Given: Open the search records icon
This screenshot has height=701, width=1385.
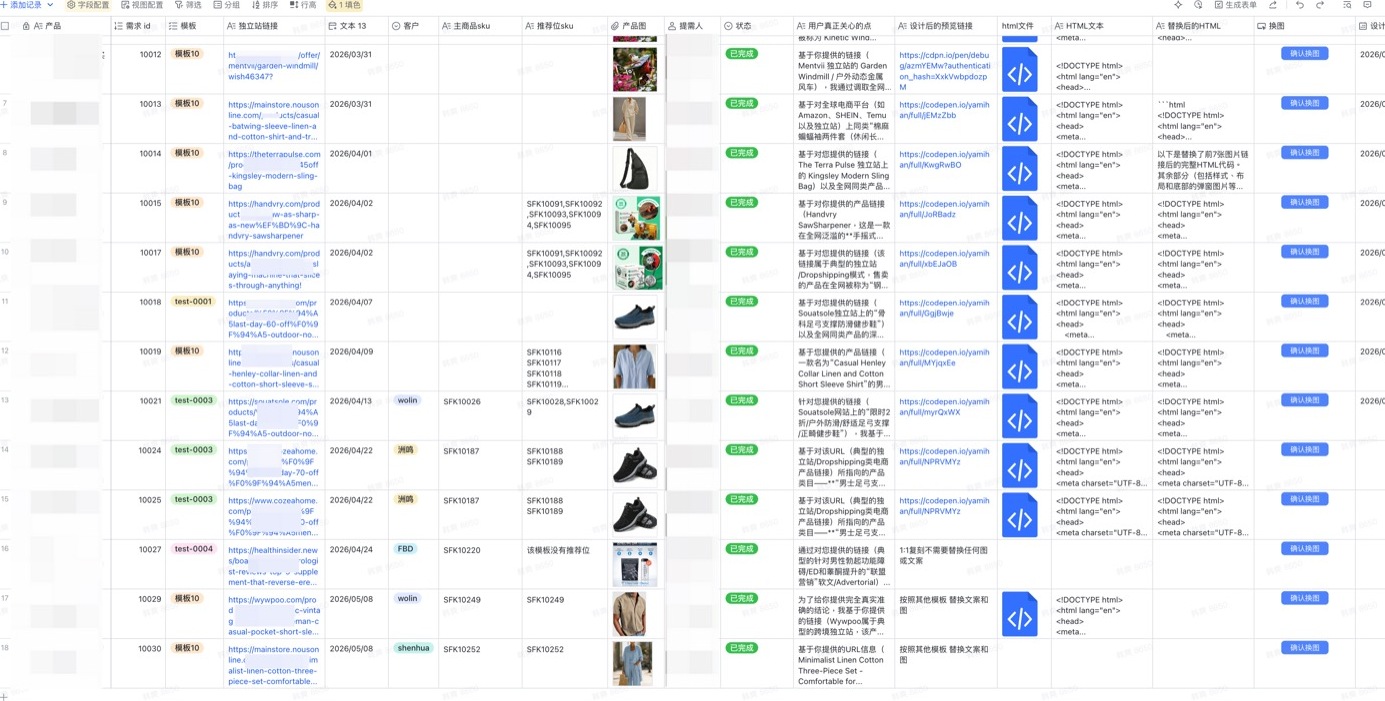Looking at the screenshot, I should (1347, 5).
